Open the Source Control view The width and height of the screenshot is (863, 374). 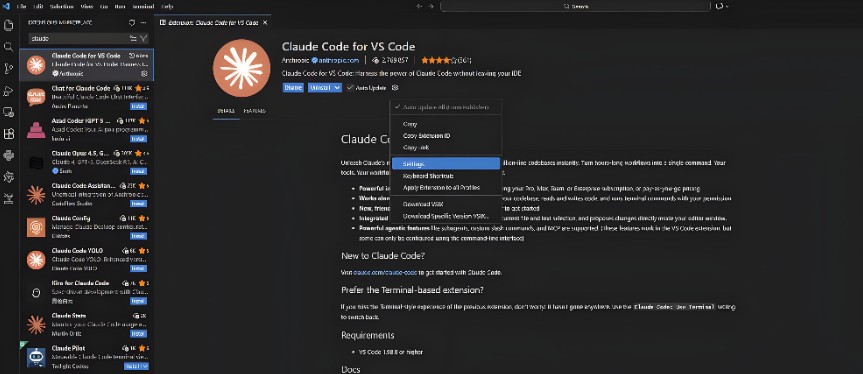(8, 69)
